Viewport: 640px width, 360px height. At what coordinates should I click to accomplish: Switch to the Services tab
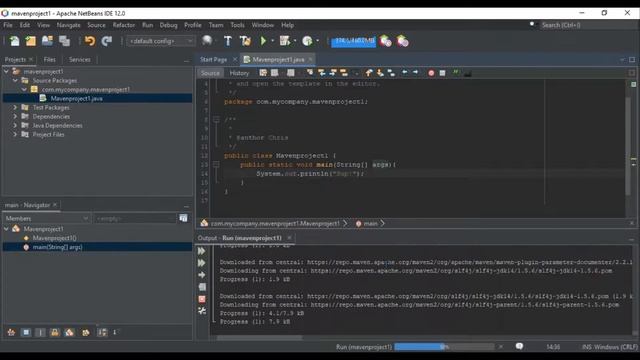click(x=80, y=60)
